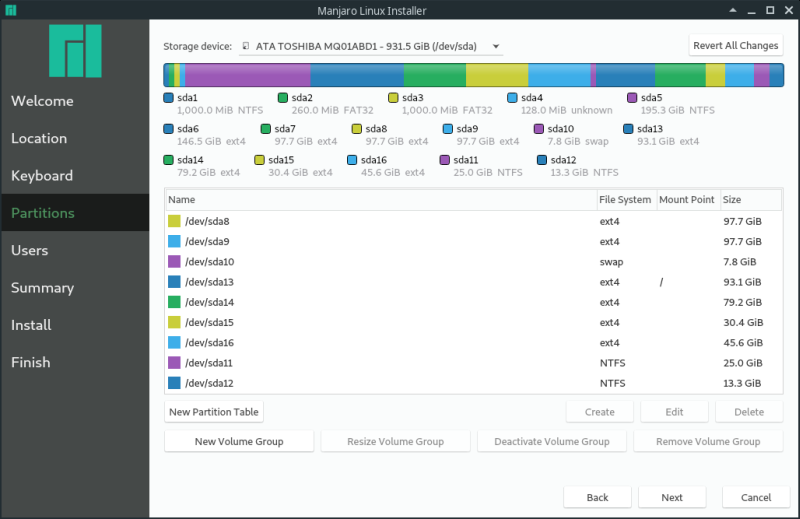Select the Summary step in sidebar
Screen dimensions: 800x519
75,287
